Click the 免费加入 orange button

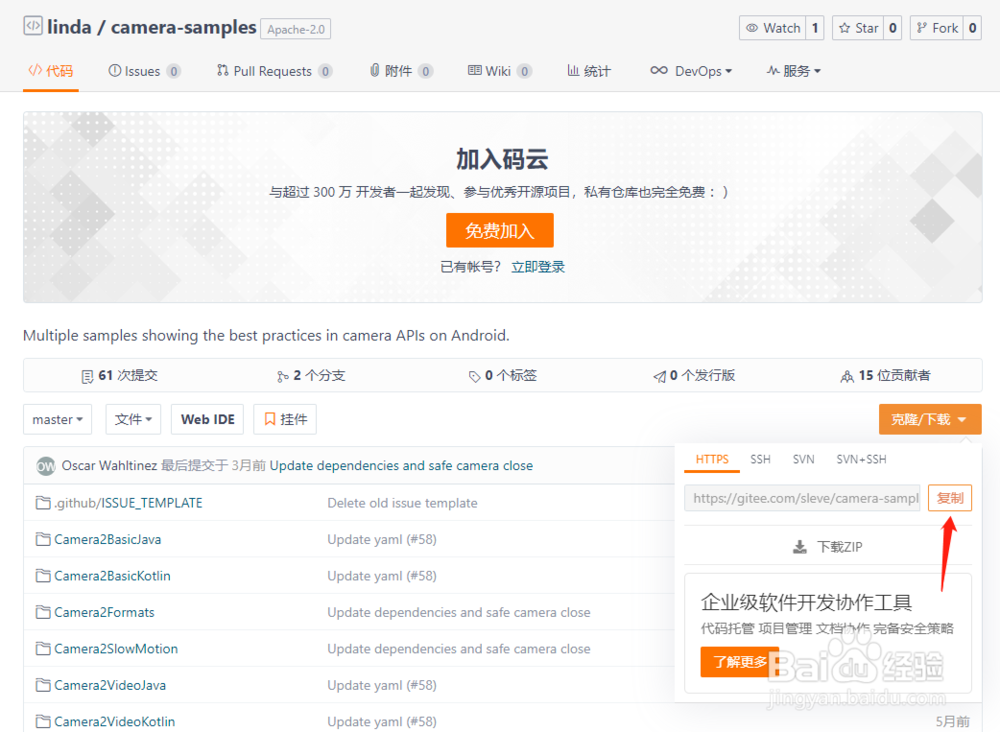(x=499, y=230)
